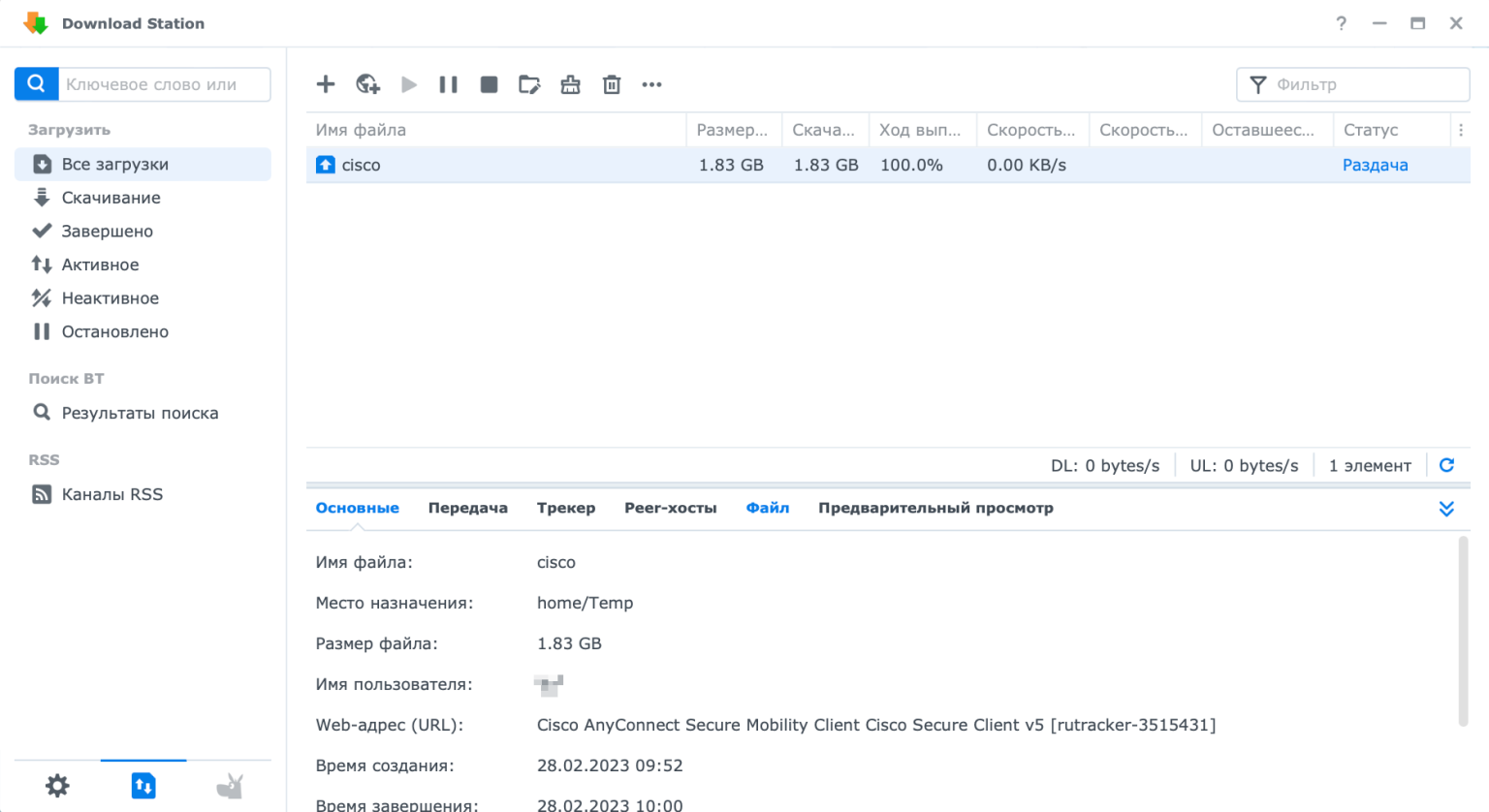Click the Все загрузки download icon
Image resolution: width=1489 pixels, height=812 pixels.
pos(42,164)
